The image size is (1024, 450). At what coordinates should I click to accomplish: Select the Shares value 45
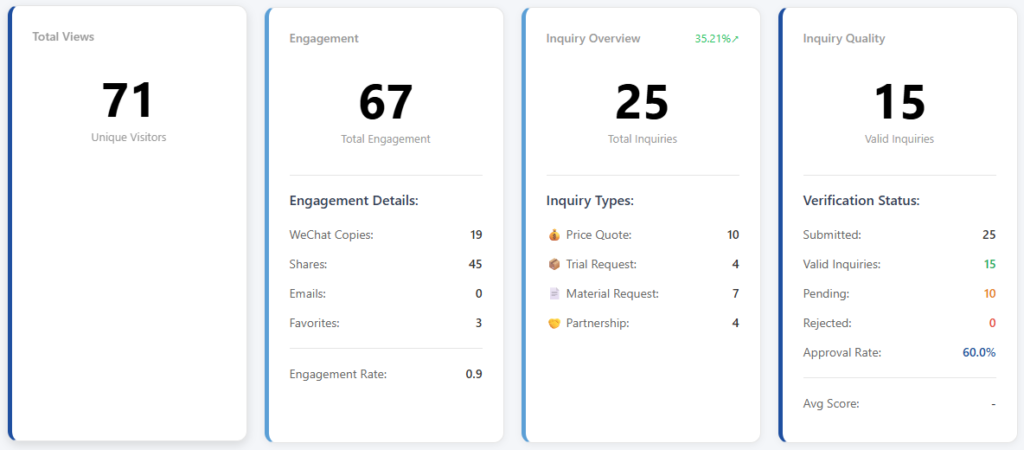click(x=475, y=264)
